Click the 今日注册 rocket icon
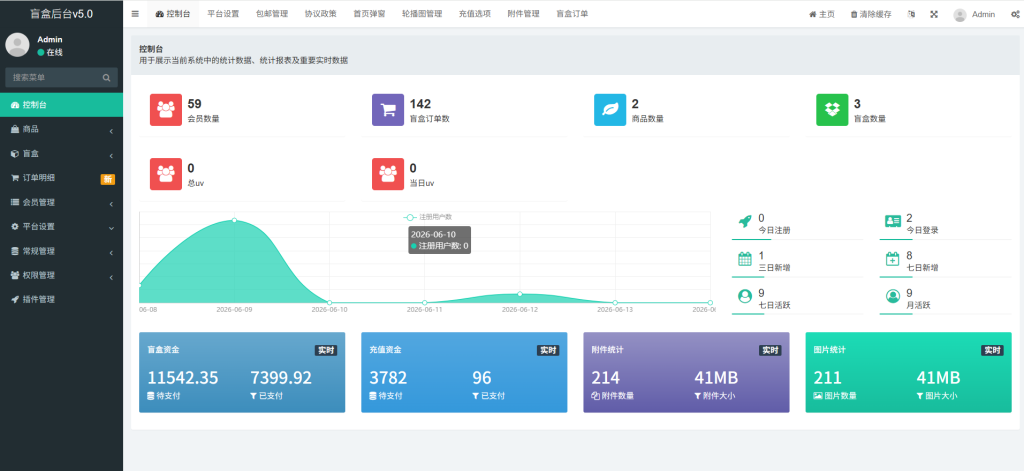The image size is (1024, 471). point(744,221)
